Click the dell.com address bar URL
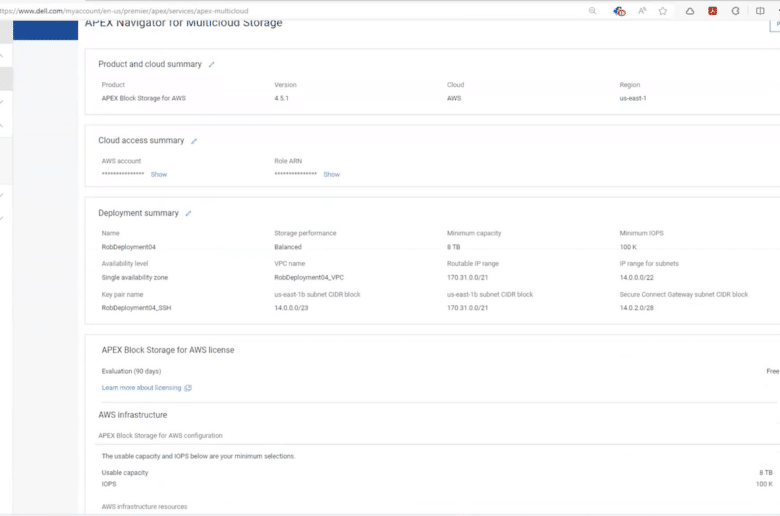Viewport: 780px width, 516px height. [x=124, y=11]
